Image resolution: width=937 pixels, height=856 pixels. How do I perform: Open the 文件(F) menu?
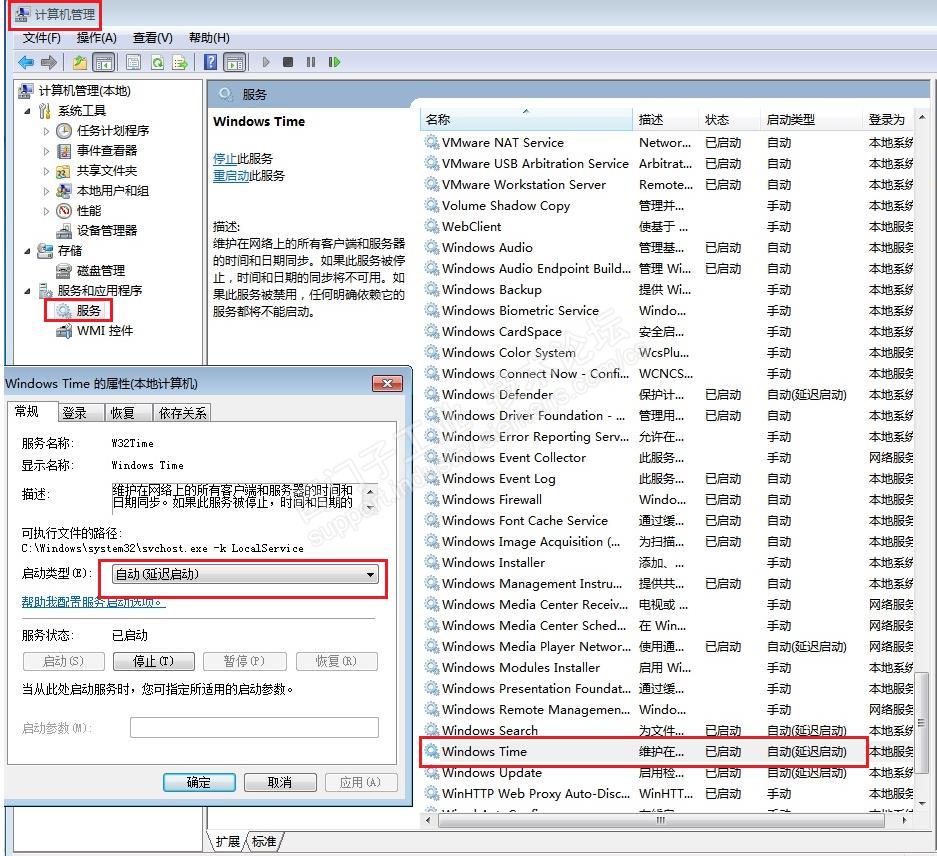(42, 38)
